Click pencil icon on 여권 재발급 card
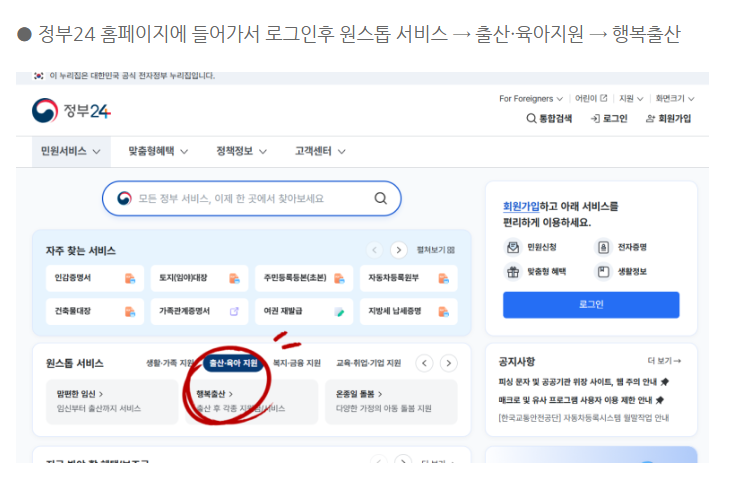The width and height of the screenshot is (741, 493). click(339, 311)
